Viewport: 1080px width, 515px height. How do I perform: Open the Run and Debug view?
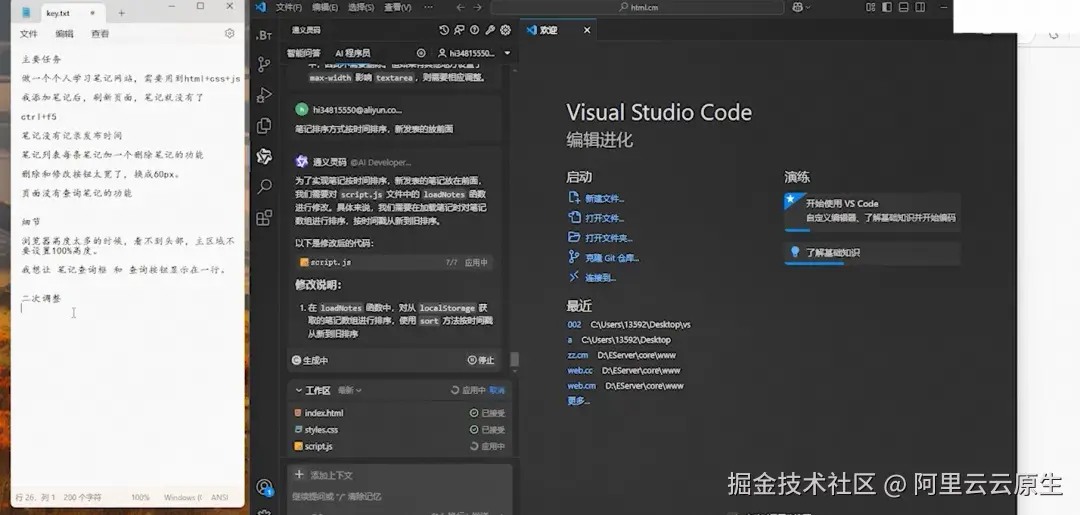264,95
